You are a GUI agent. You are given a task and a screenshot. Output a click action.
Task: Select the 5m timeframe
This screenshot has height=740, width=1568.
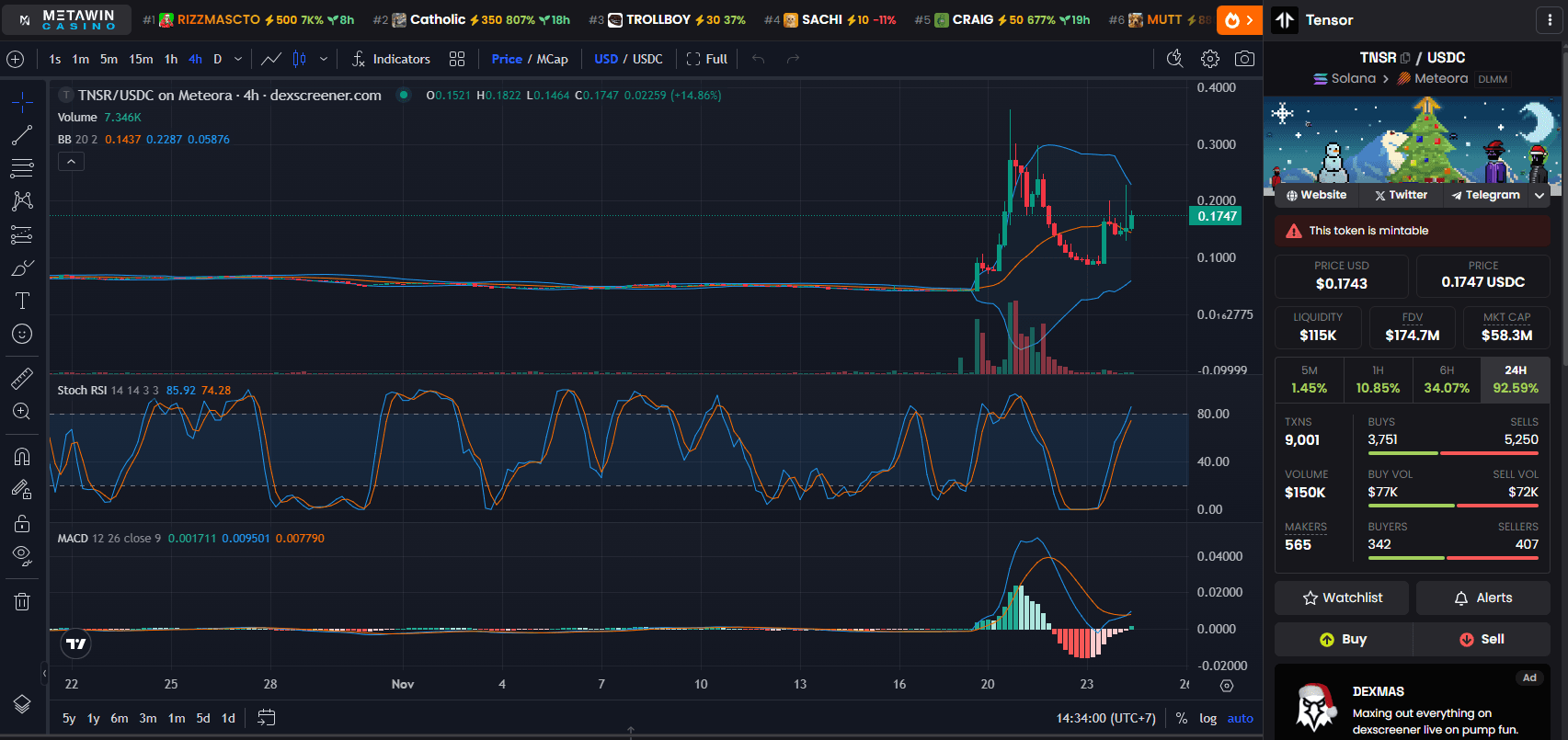[x=109, y=59]
